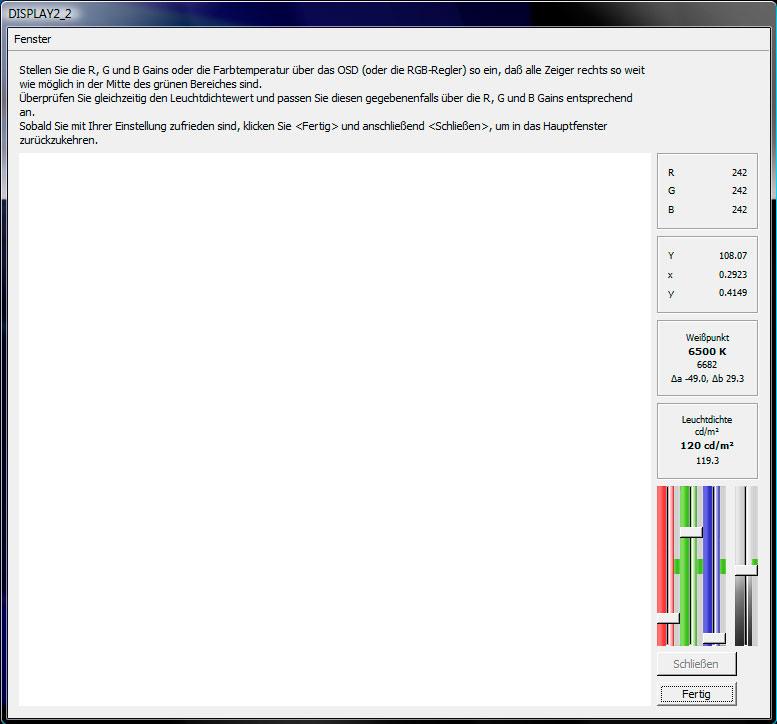Image resolution: width=777 pixels, height=724 pixels.
Task: Click the Weißpunkt 6500 K target
Action: [707, 352]
